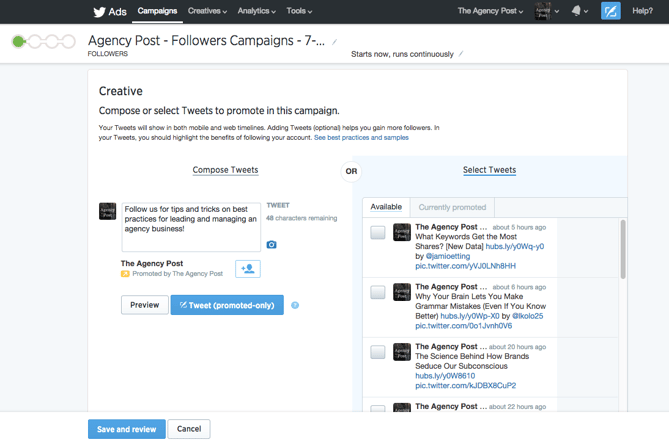
Task: Open the notifications bell icon
Action: (x=576, y=11)
